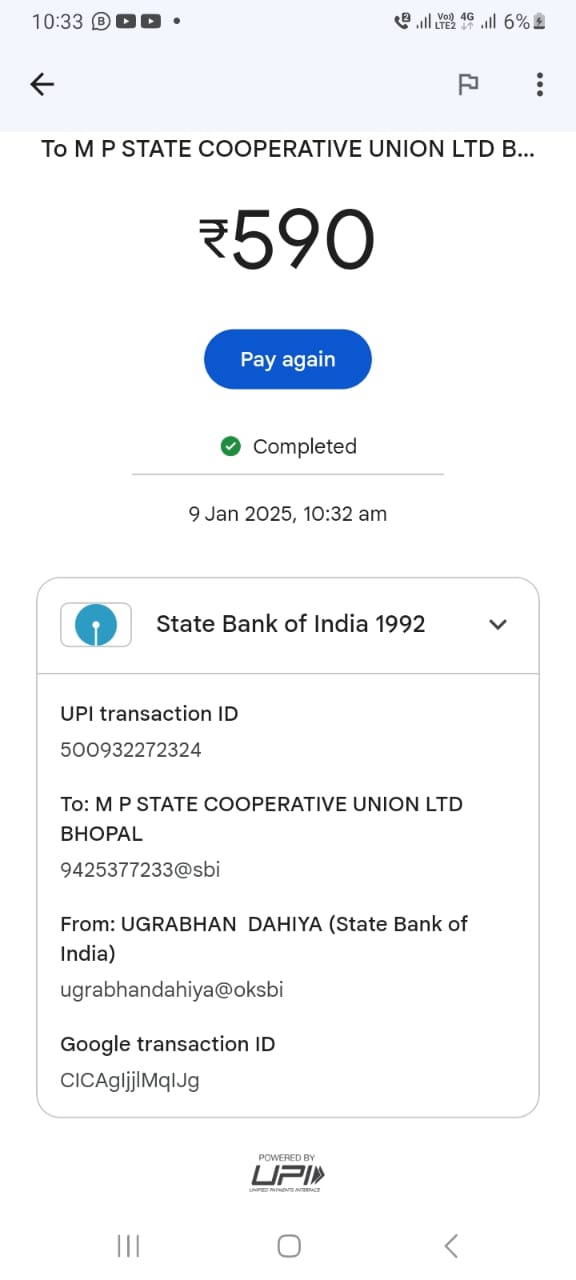Tap the 9 Jan 2025 timestamp

(x=288, y=514)
